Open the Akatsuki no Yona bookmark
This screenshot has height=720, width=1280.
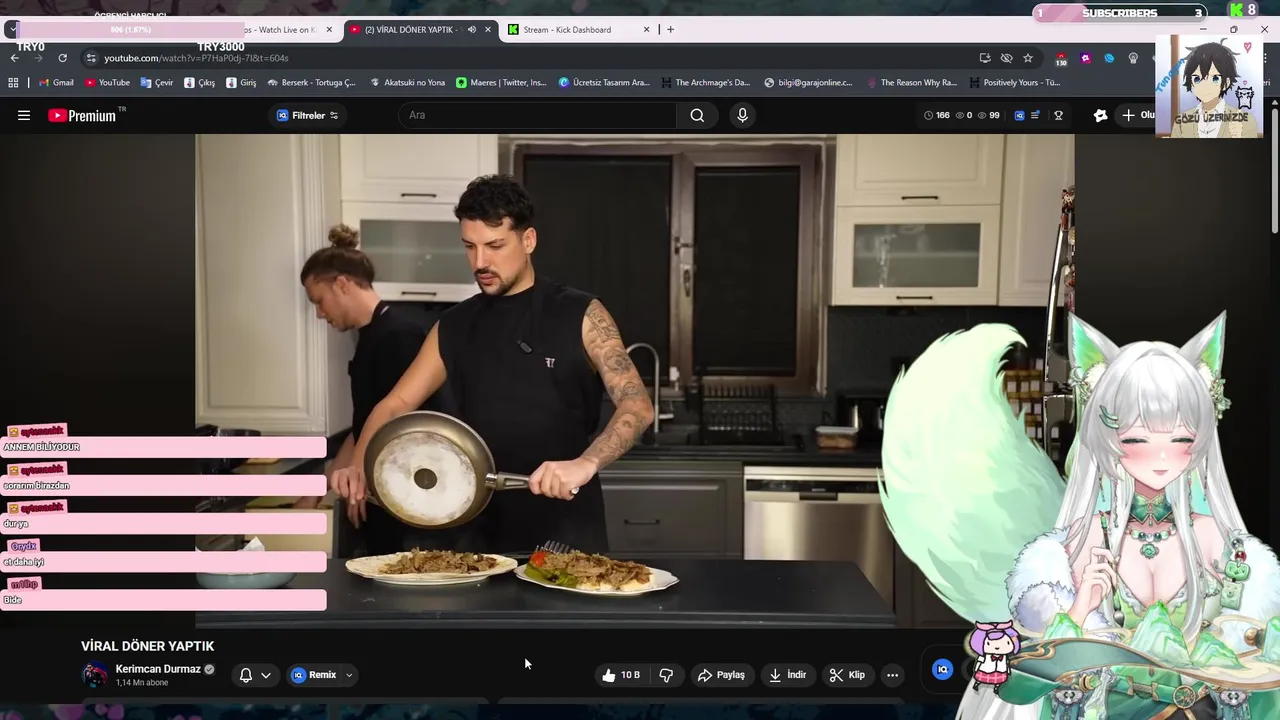coord(407,83)
